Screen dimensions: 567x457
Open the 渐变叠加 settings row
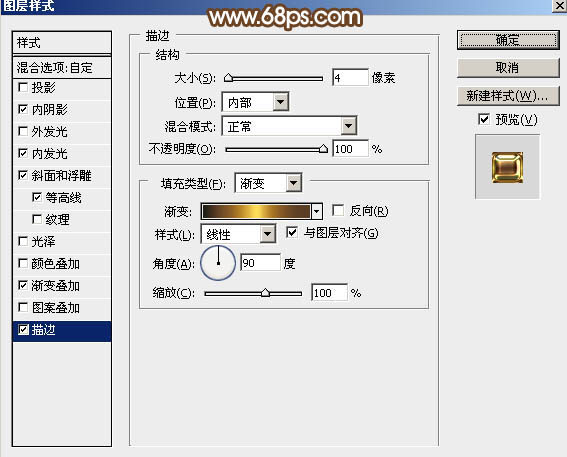pyautogui.click(x=62, y=286)
